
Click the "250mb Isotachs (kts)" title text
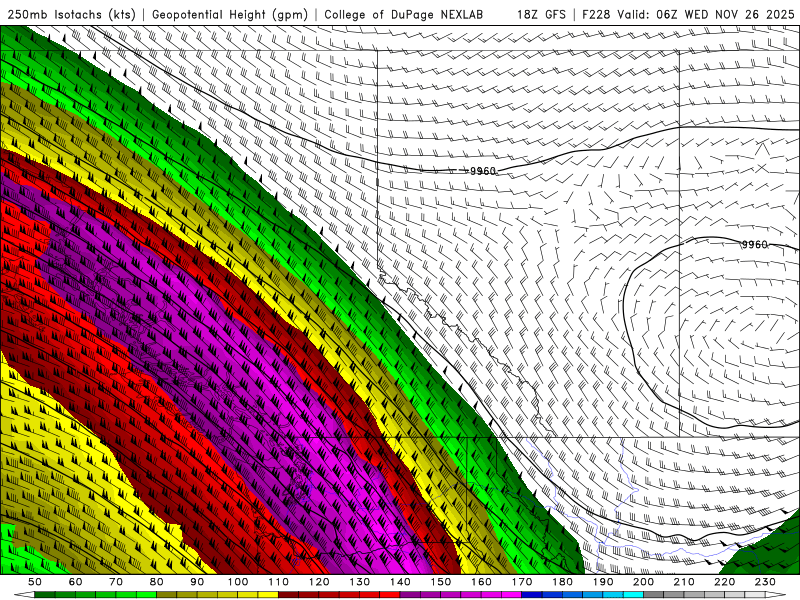(x=71, y=15)
